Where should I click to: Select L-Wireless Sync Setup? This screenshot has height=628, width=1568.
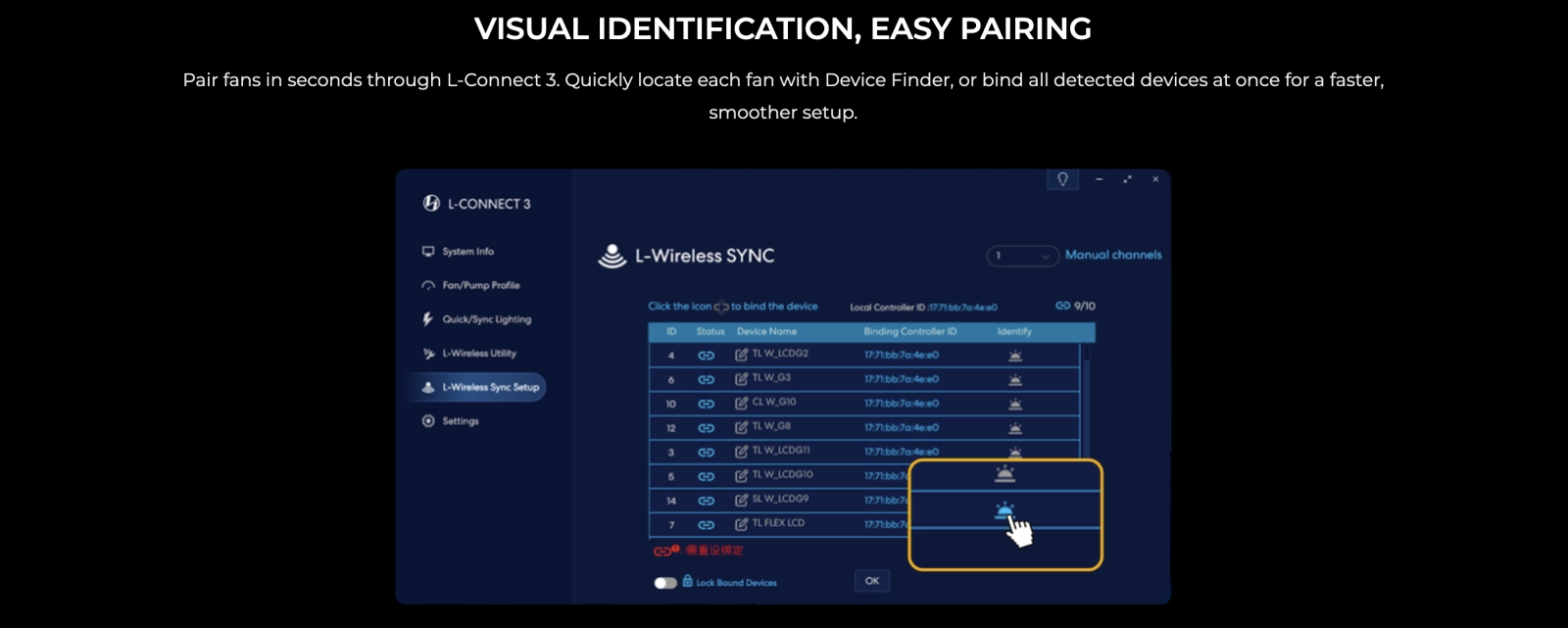[x=478, y=387]
